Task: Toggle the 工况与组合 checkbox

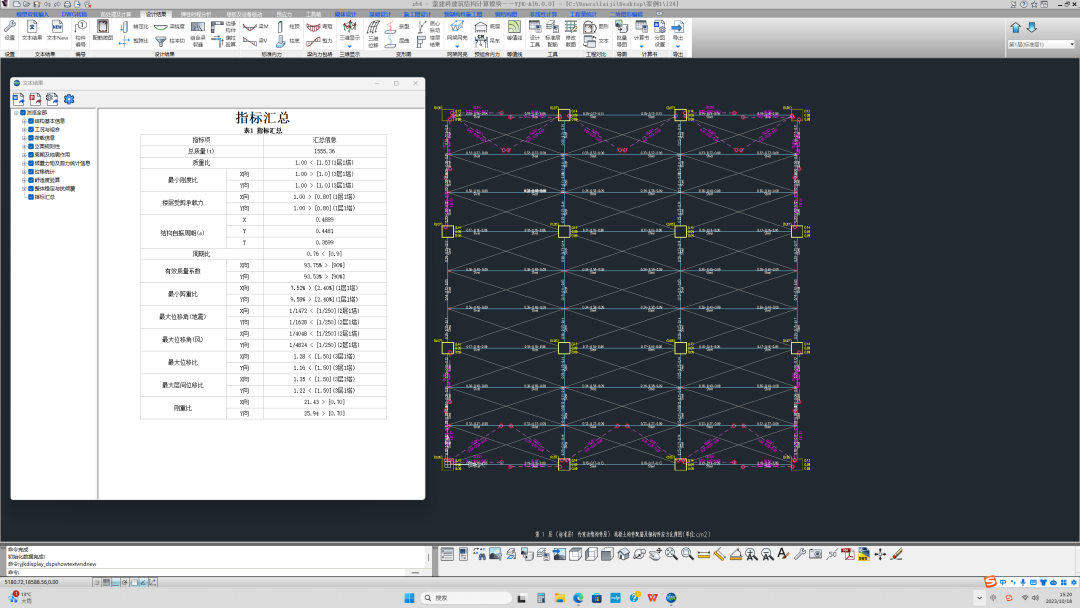Action: pyautogui.click(x=31, y=129)
